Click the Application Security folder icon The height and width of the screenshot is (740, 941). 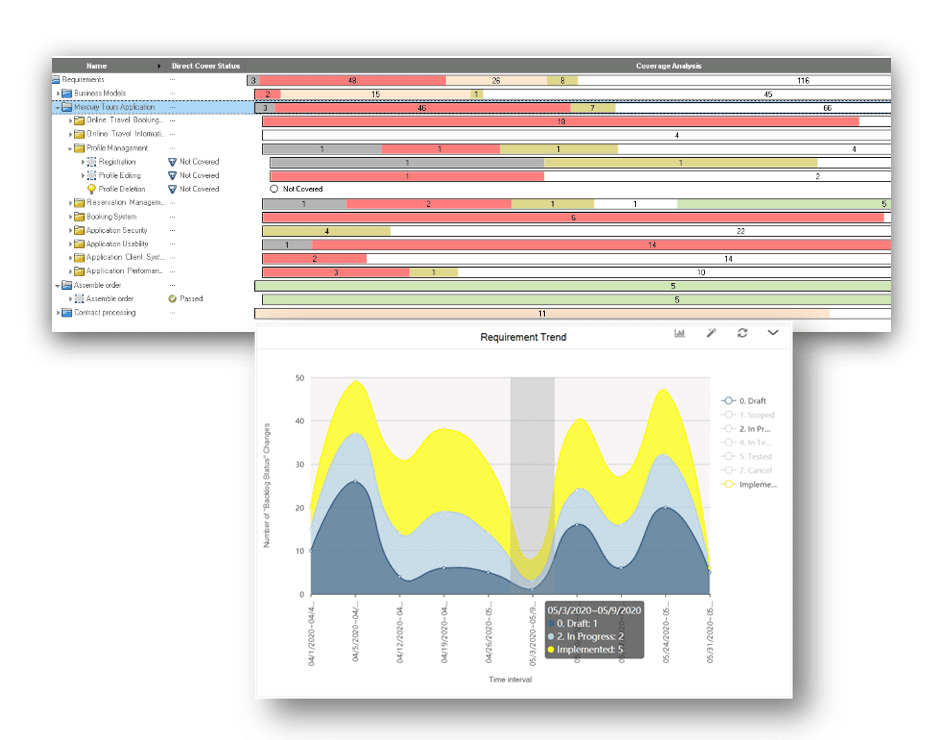coord(79,230)
